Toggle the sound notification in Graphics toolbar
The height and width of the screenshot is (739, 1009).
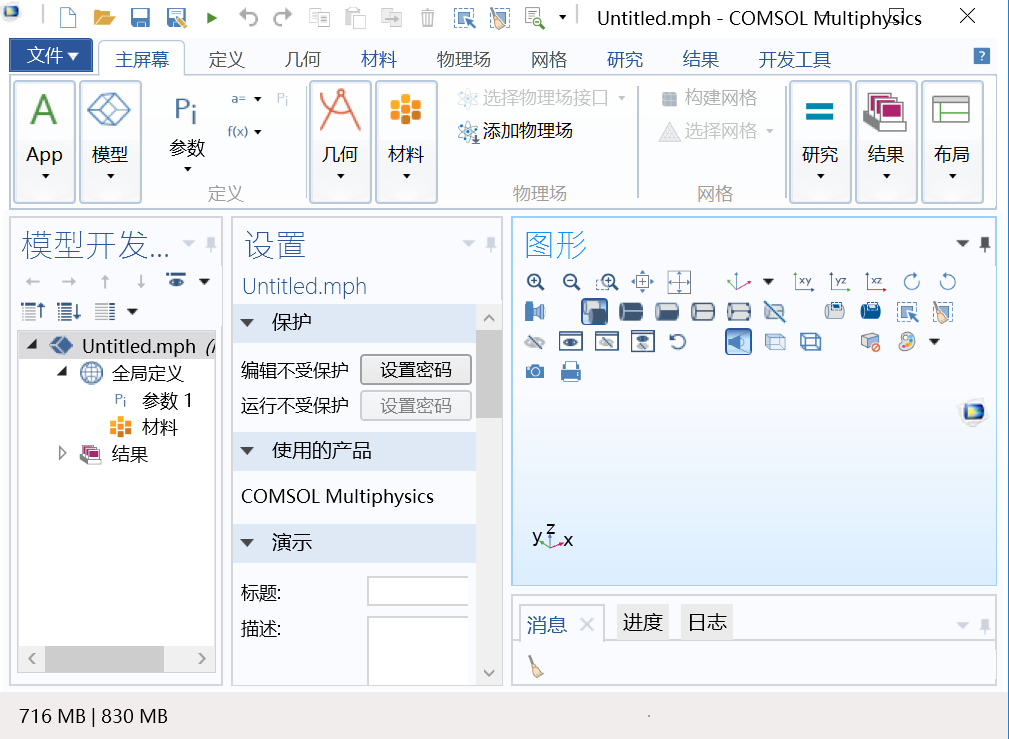(737, 342)
